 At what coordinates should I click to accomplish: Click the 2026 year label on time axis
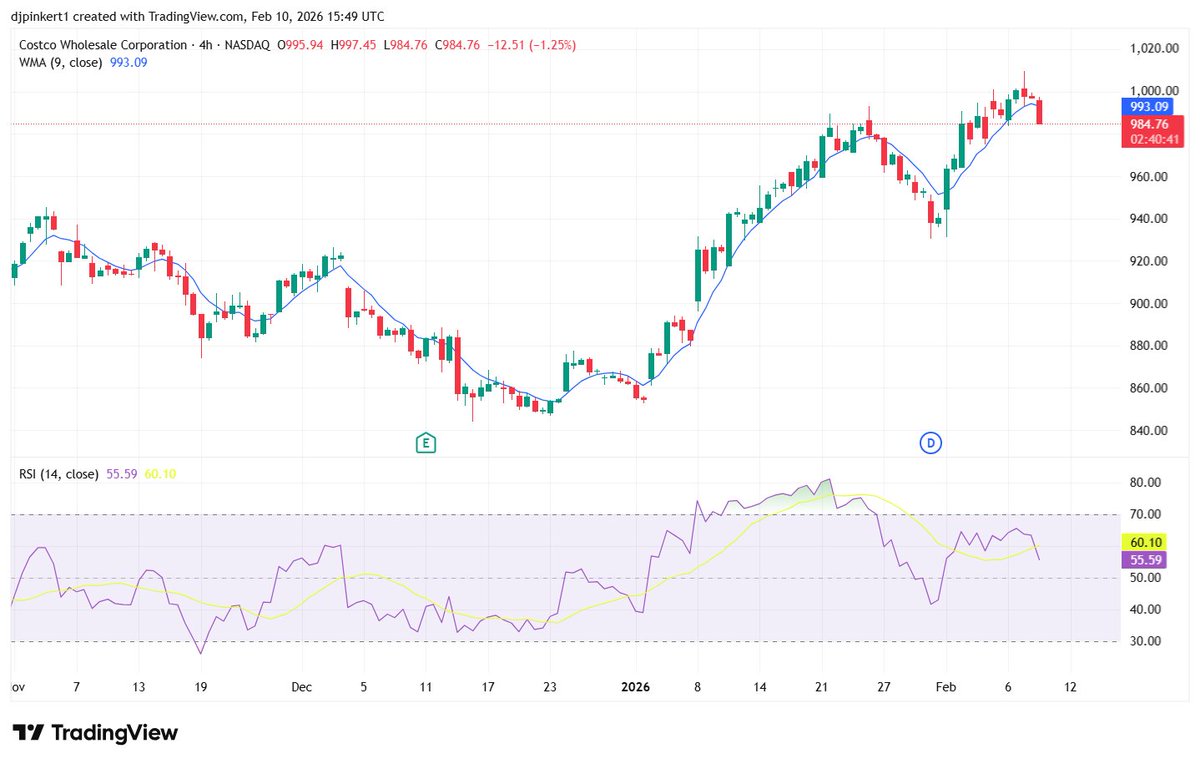pyautogui.click(x=637, y=688)
